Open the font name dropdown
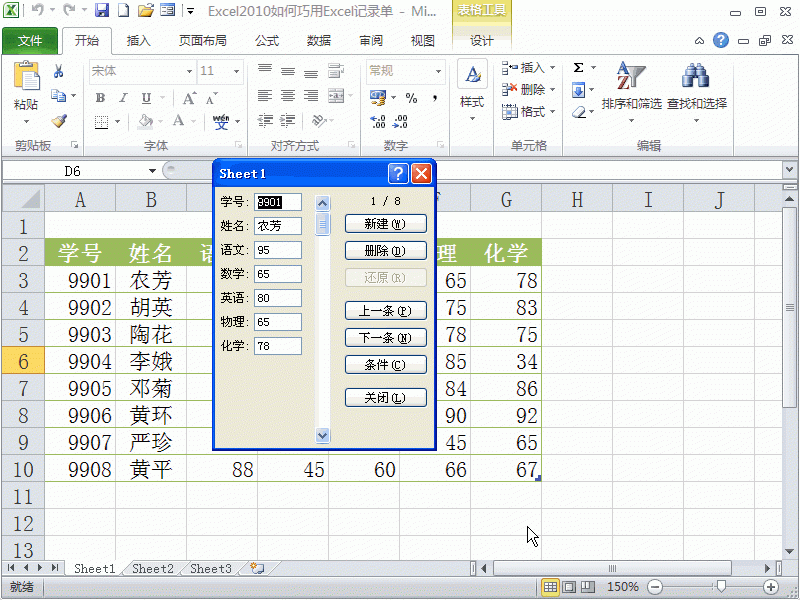 188,71
